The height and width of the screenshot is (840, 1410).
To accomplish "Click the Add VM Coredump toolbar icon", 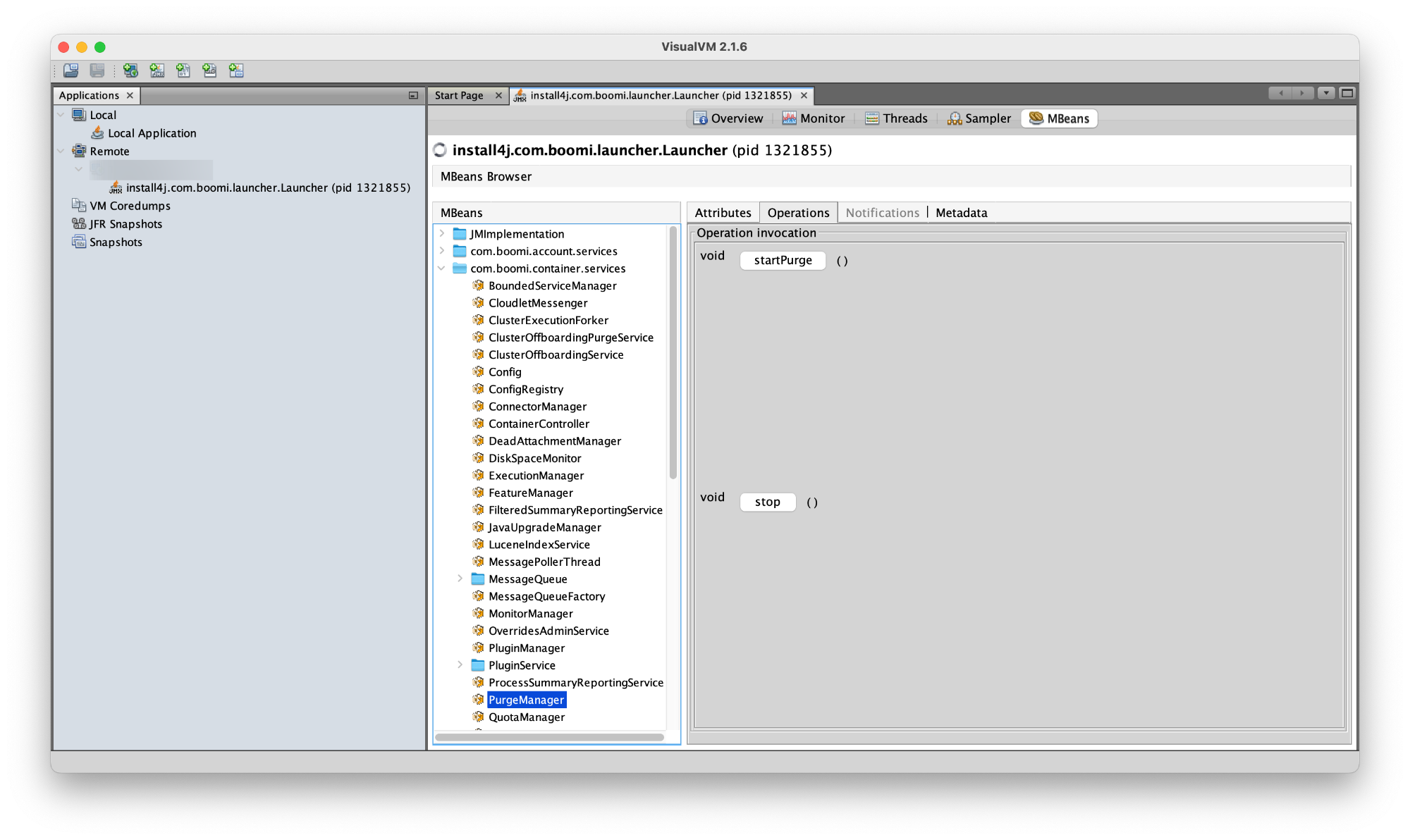I will click(x=183, y=70).
